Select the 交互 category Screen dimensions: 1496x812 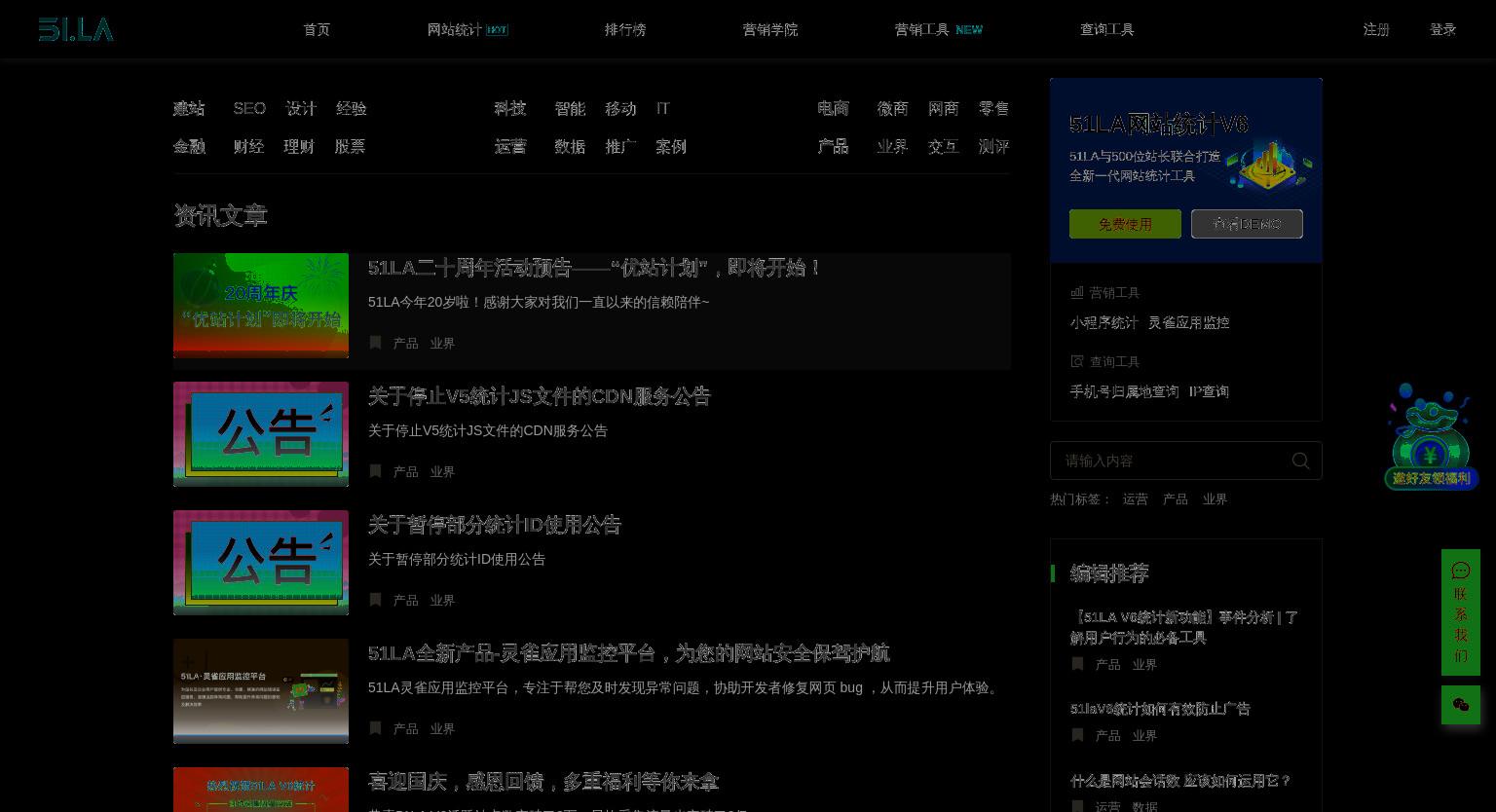click(x=943, y=146)
